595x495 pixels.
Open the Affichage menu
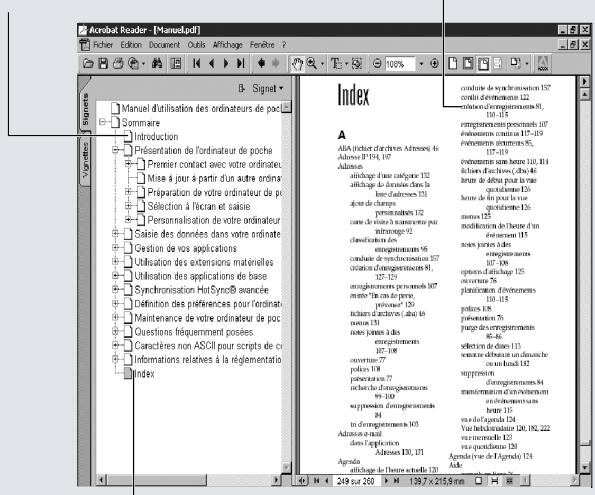pos(227,45)
